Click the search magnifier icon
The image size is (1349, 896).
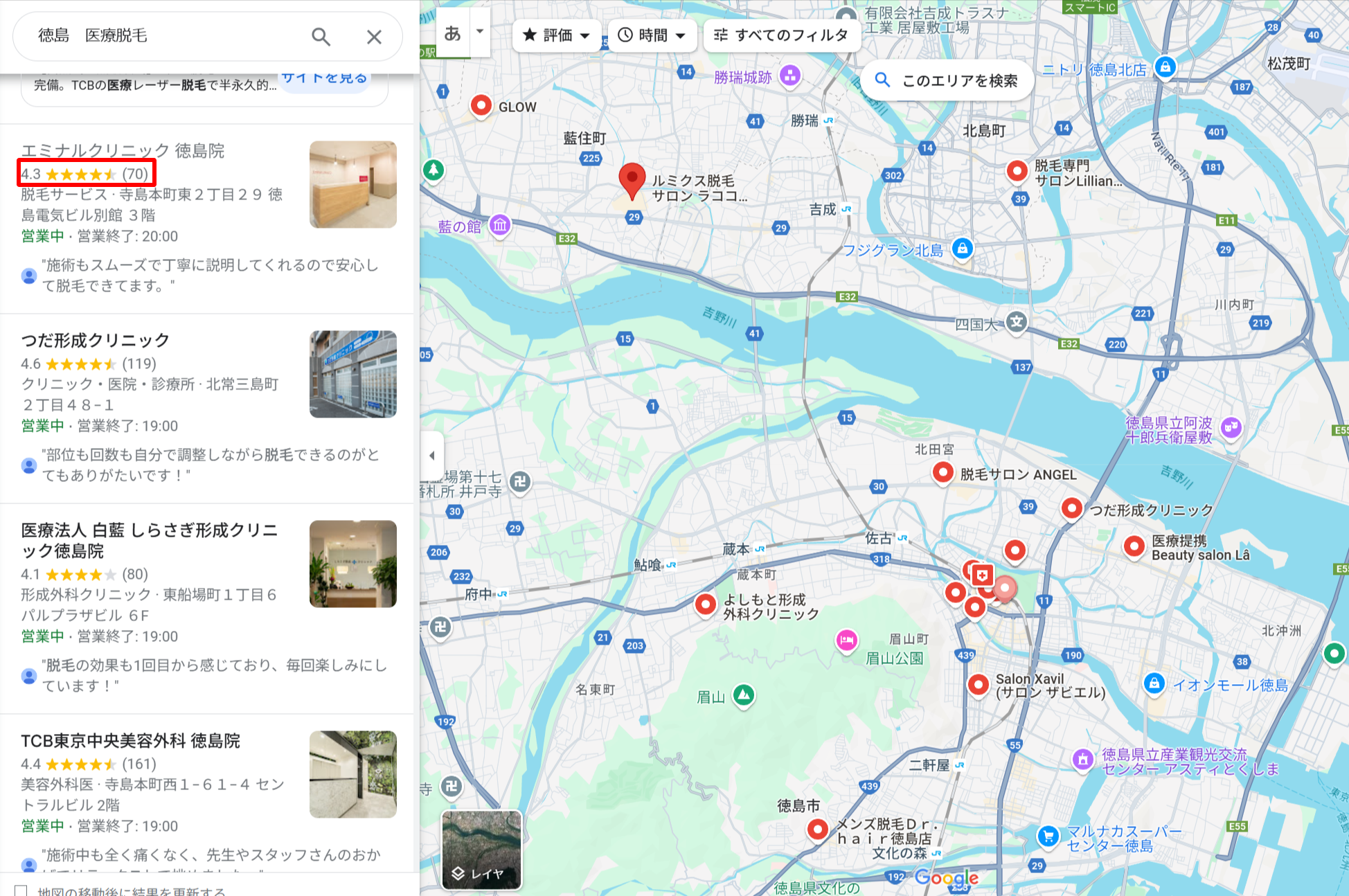pos(321,36)
